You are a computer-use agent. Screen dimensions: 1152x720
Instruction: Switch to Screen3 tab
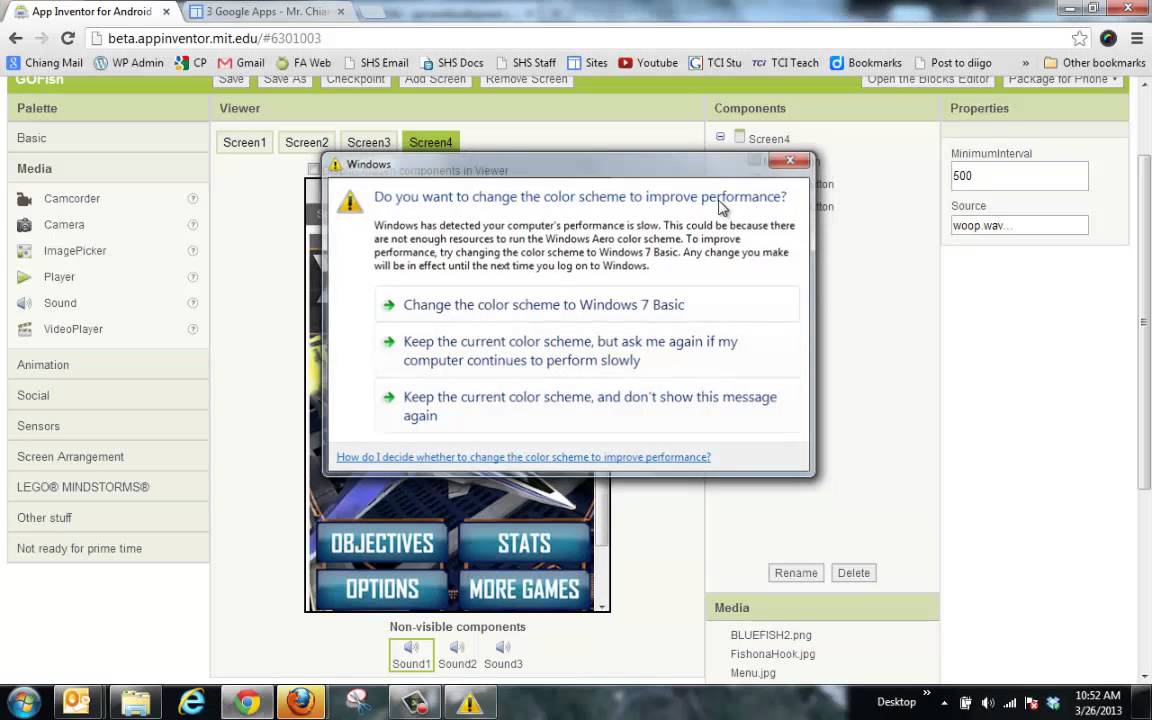pyautogui.click(x=369, y=143)
